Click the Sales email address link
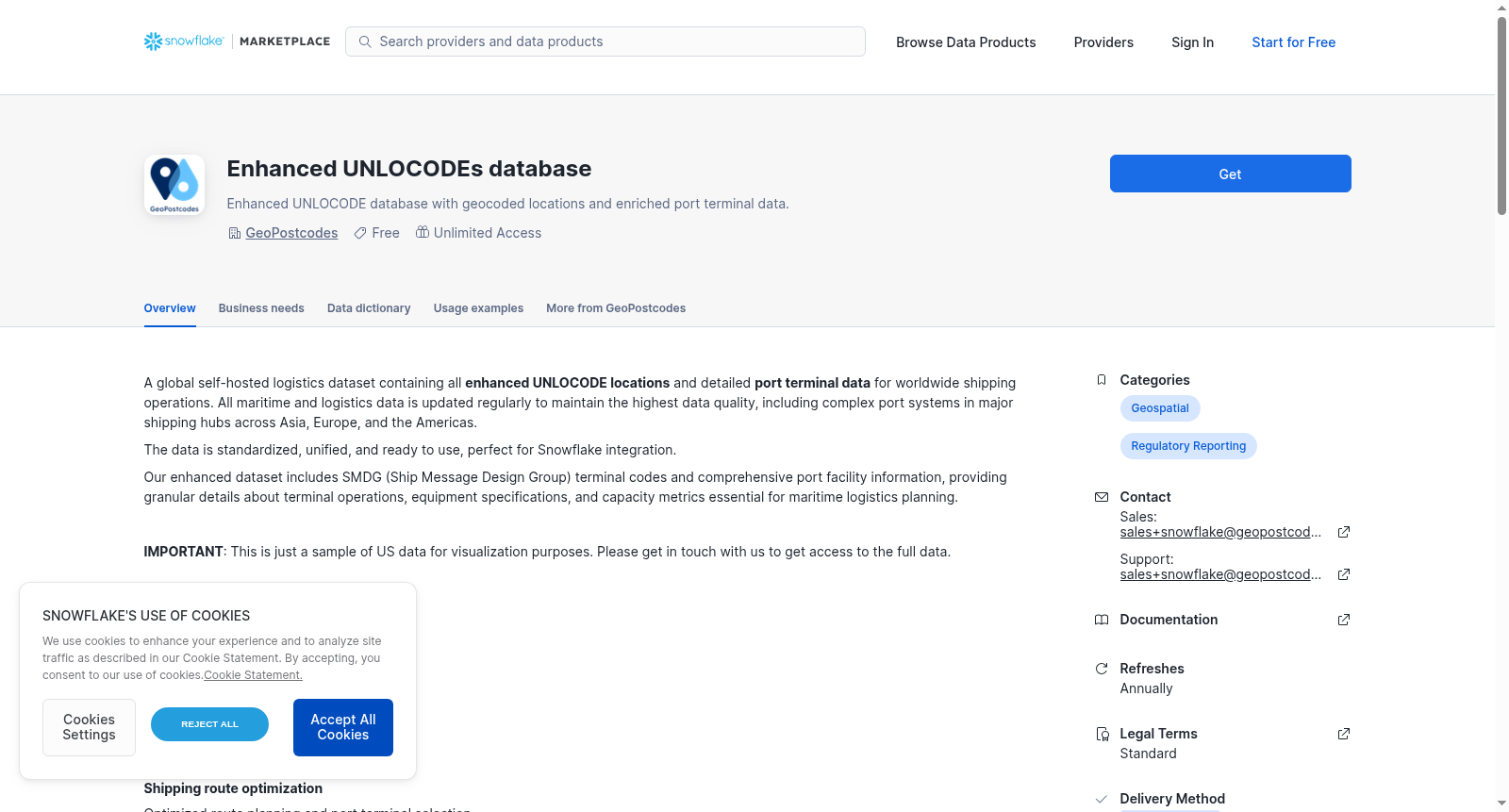1509x812 pixels. (x=1220, y=532)
